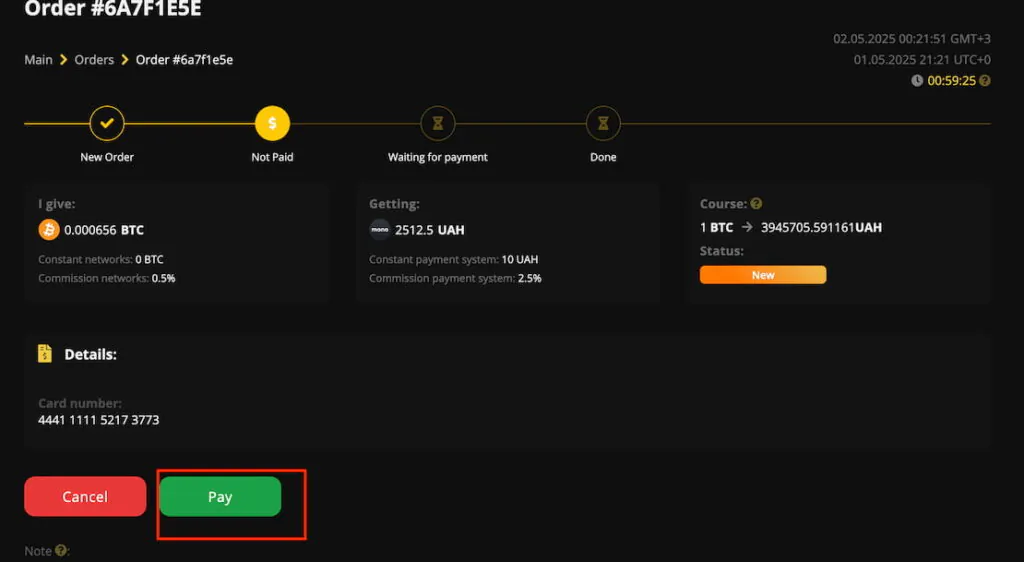Image resolution: width=1024 pixels, height=562 pixels.
Task: Click the Order #6A7F1E5E page heading
Action: pyautogui.click(x=113, y=9)
